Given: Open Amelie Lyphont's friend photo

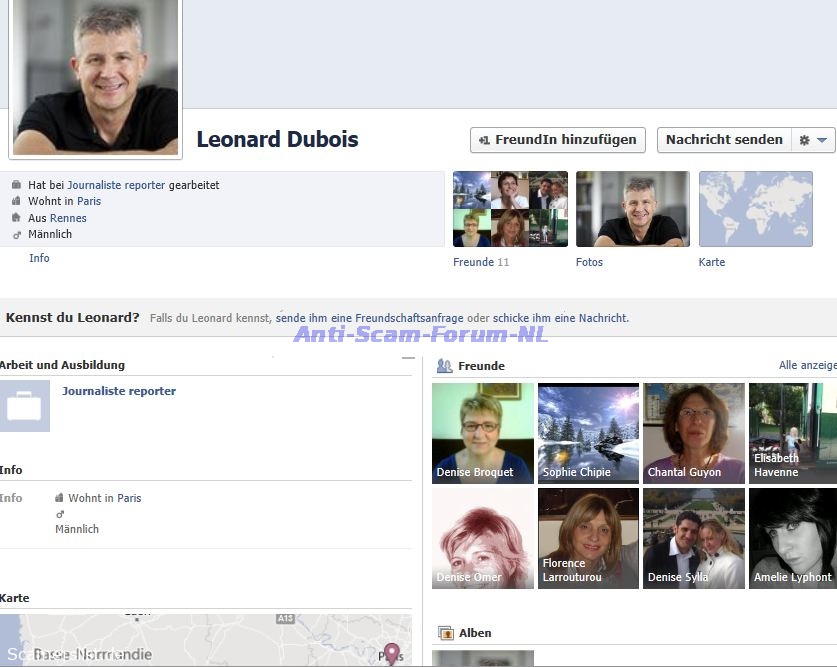Looking at the screenshot, I should (794, 538).
